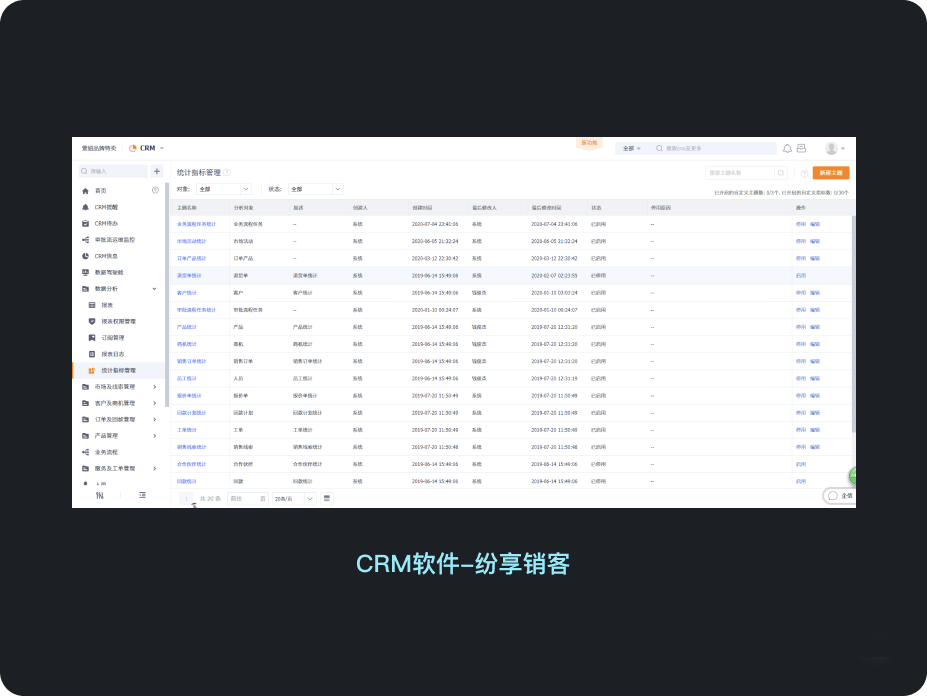Expand the 客户及商机管理 sidebar group
The height and width of the screenshot is (696, 927).
click(155, 403)
